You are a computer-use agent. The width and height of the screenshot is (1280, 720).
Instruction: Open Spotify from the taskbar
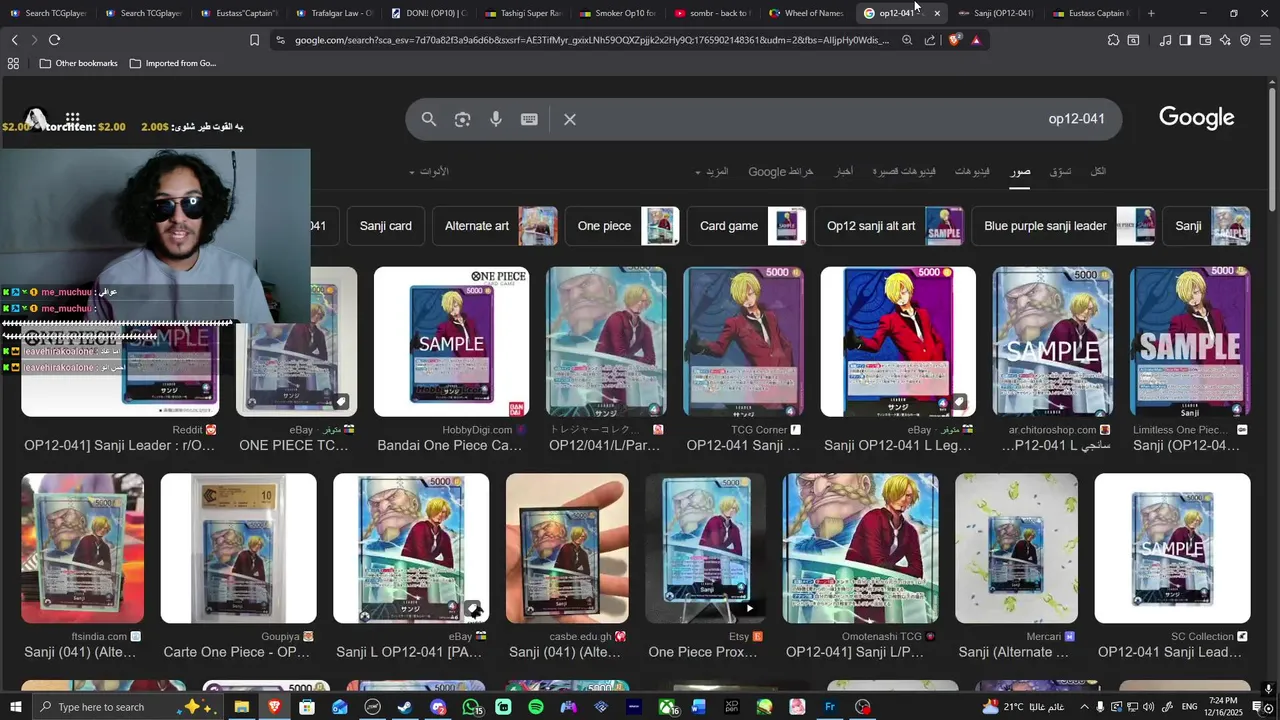[535, 707]
